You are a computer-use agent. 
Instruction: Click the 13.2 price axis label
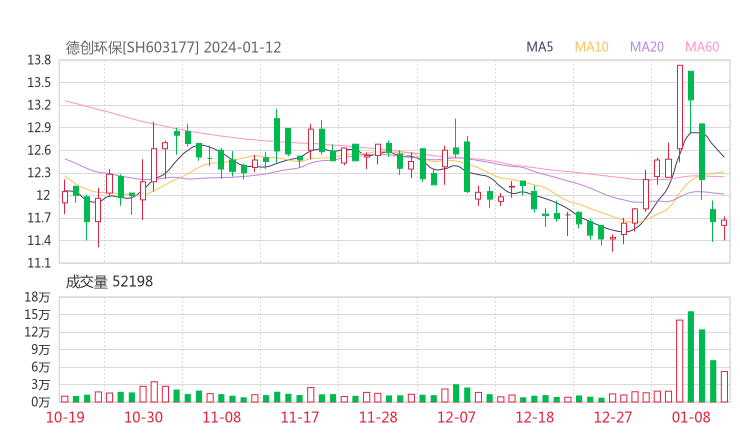click(x=39, y=105)
